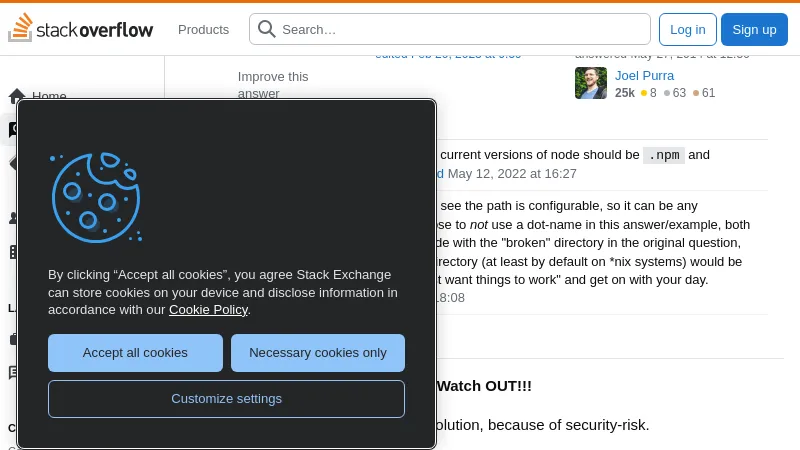Focus the Search input field

pos(449,29)
